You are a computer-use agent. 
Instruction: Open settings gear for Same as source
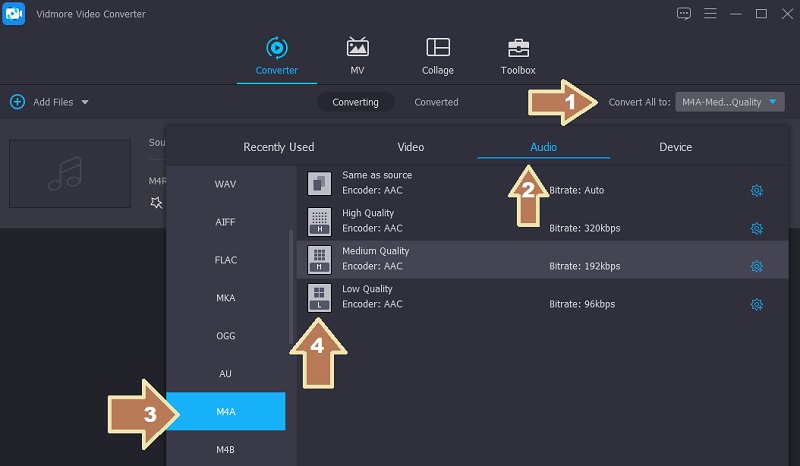tap(757, 190)
